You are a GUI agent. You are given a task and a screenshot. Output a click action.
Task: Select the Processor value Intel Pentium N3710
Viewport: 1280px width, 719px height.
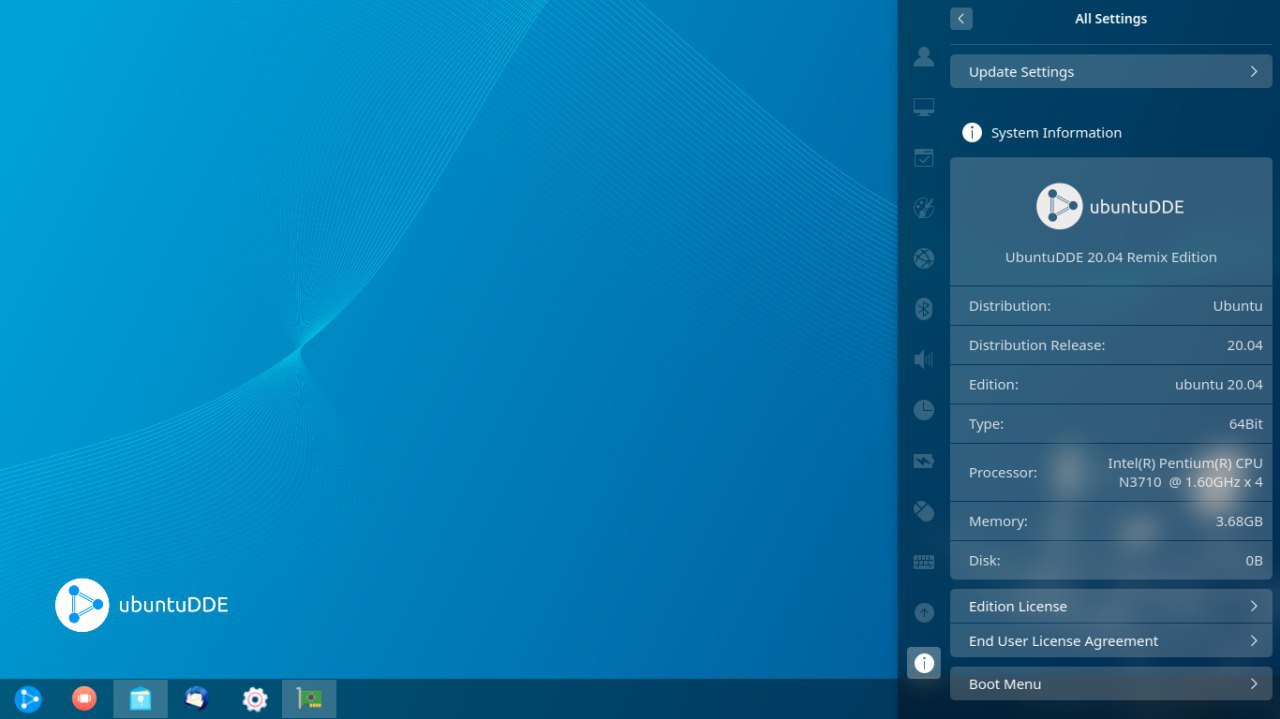(1185, 472)
